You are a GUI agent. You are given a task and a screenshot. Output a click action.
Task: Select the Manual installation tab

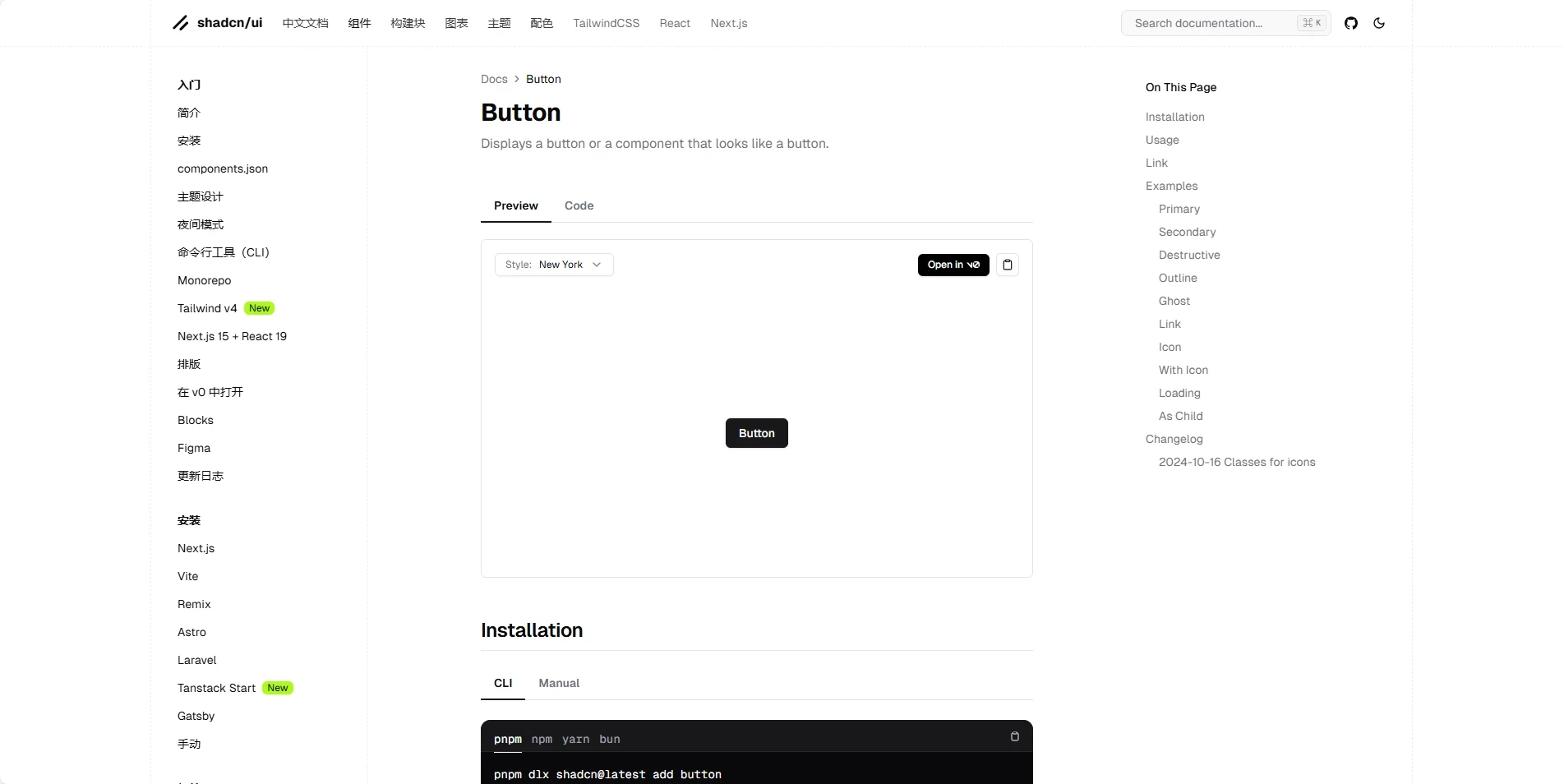point(559,683)
